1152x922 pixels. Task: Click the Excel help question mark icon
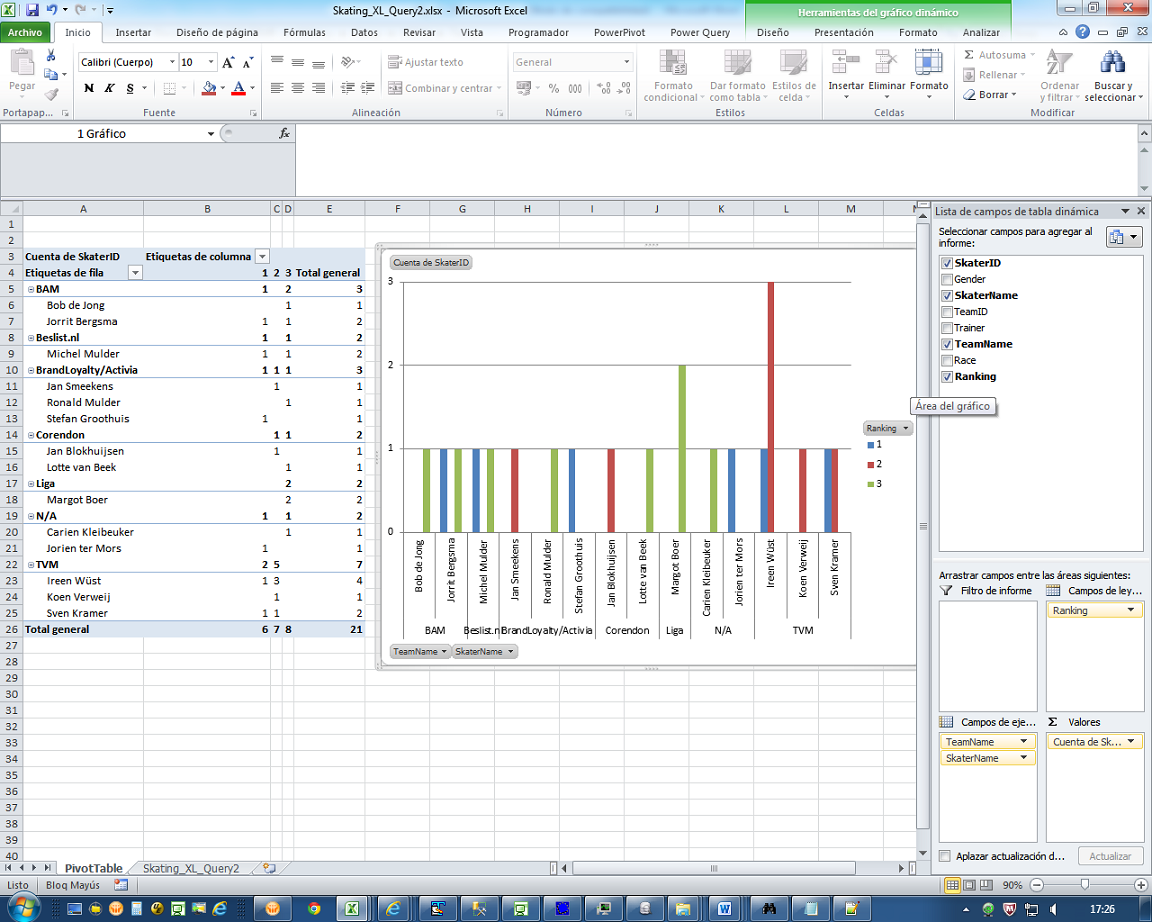coord(1082,32)
